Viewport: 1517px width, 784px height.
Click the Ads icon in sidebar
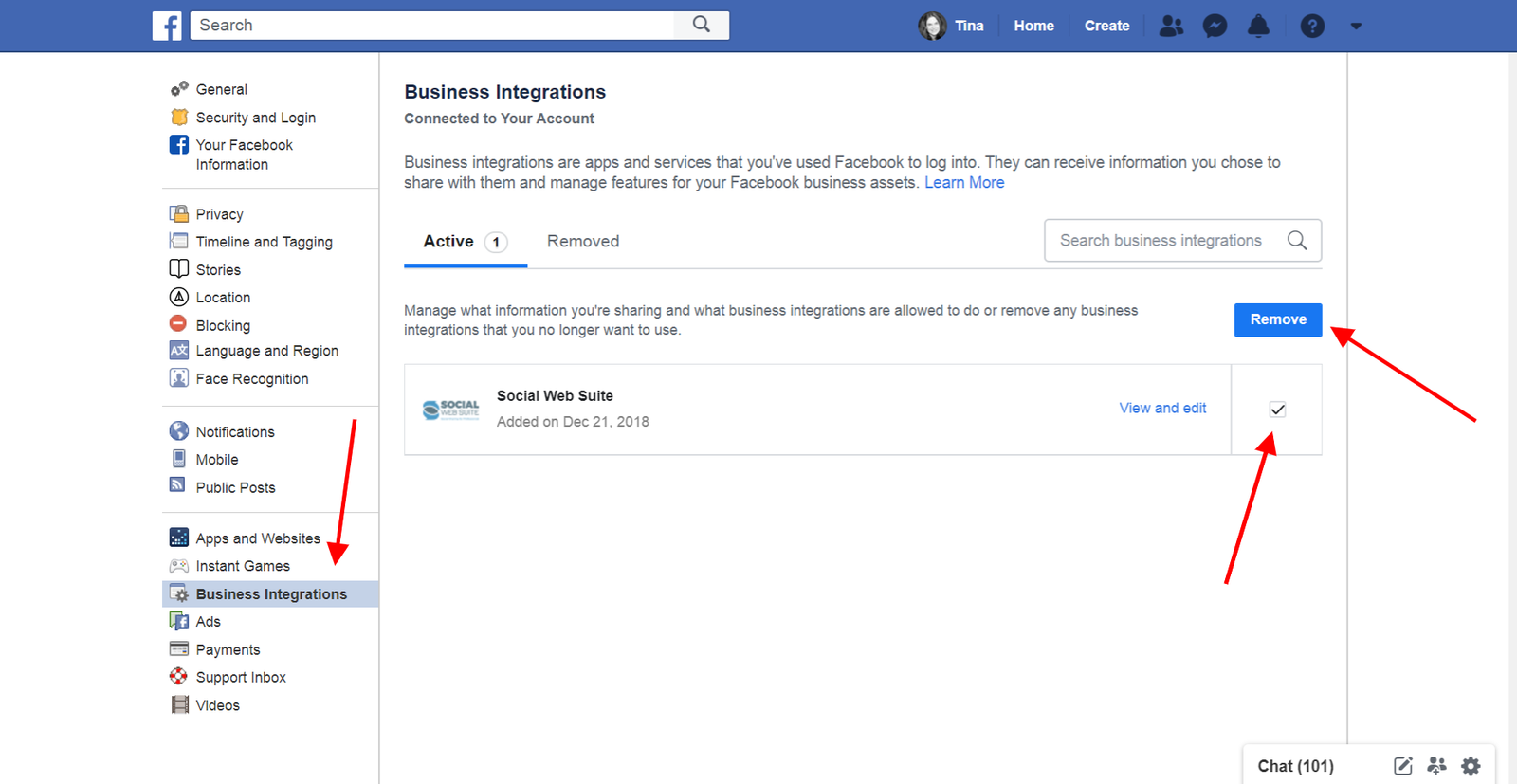pyautogui.click(x=179, y=621)
